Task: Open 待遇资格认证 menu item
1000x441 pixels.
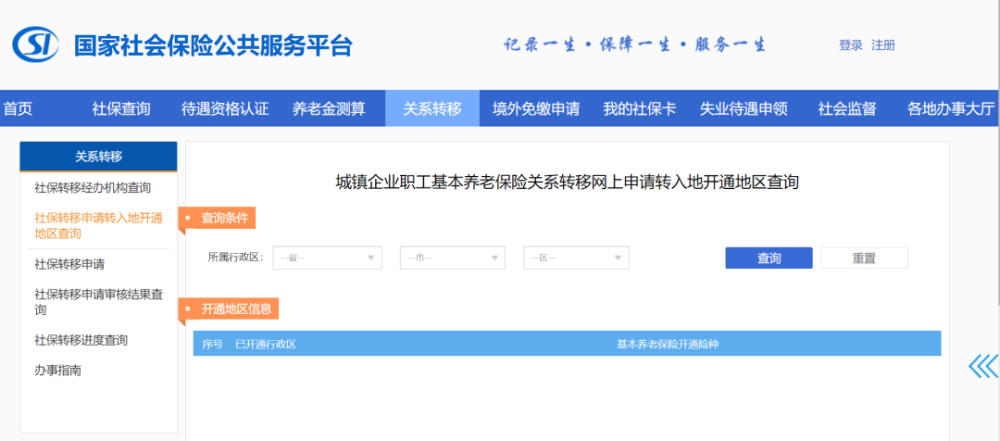Action: (225, 108)
